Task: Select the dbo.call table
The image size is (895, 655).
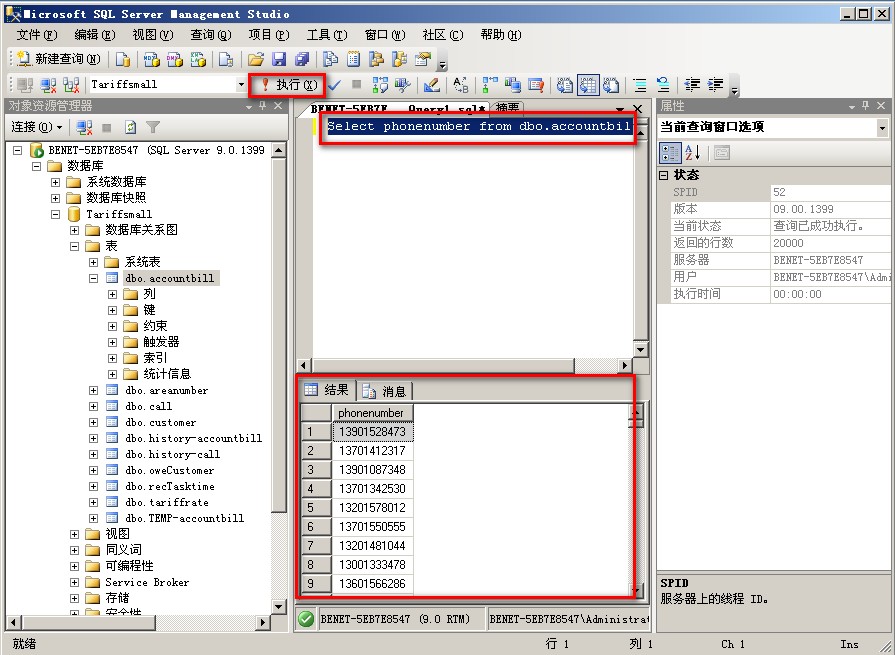Action: [x=148, y=406]
